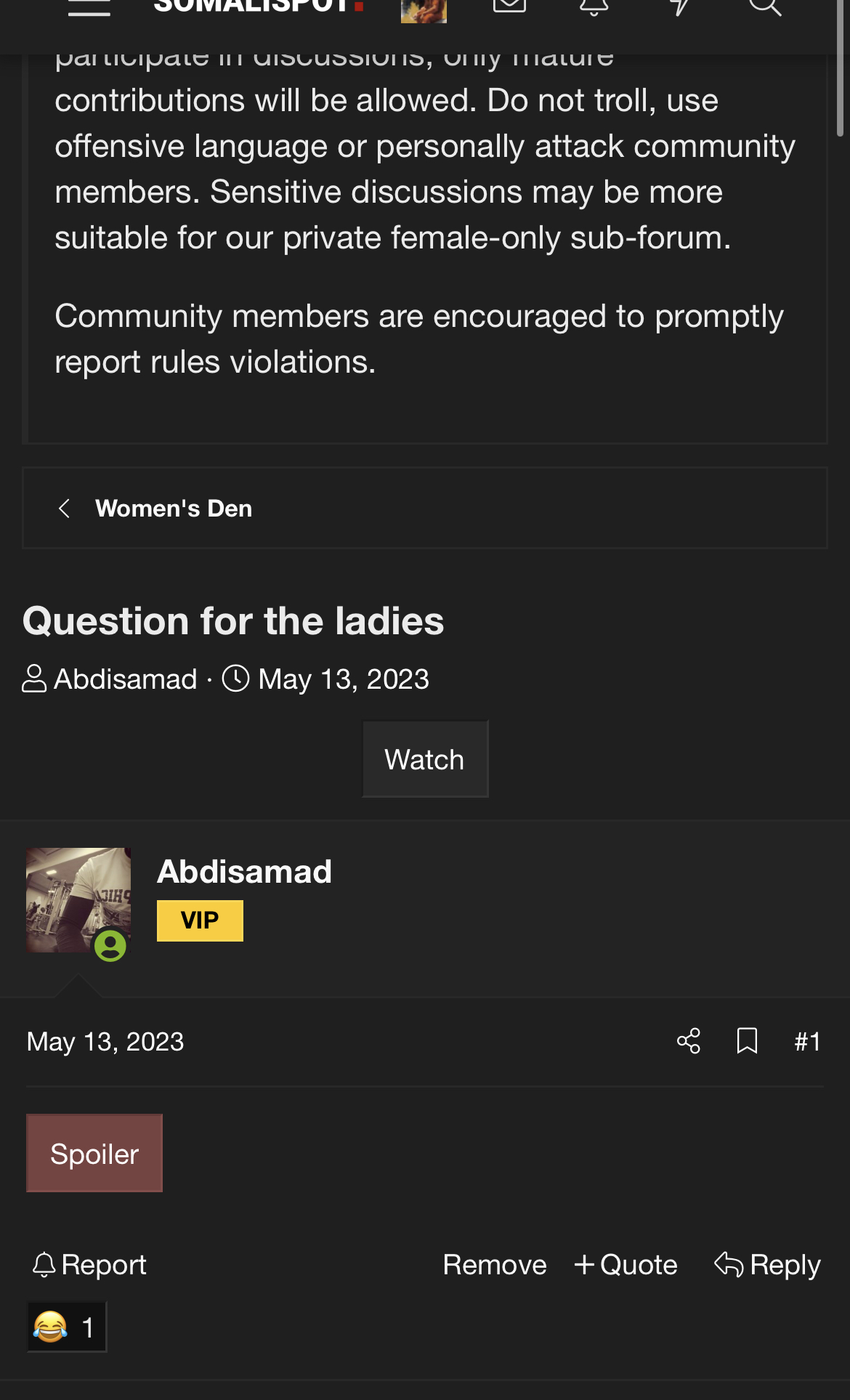
Task: Open the alerts bell icon
Action: [594, 6]
